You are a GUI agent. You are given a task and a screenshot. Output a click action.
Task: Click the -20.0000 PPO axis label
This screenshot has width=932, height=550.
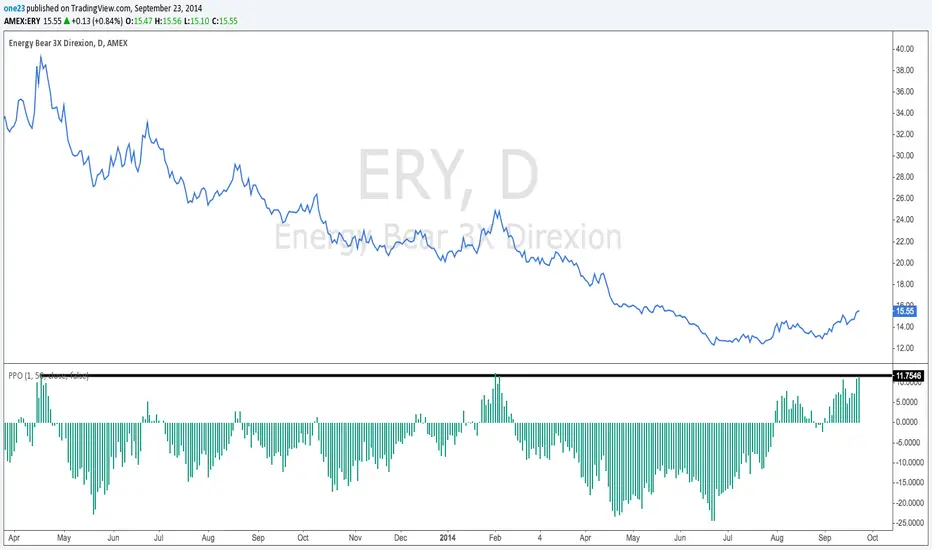click(908, 503)
